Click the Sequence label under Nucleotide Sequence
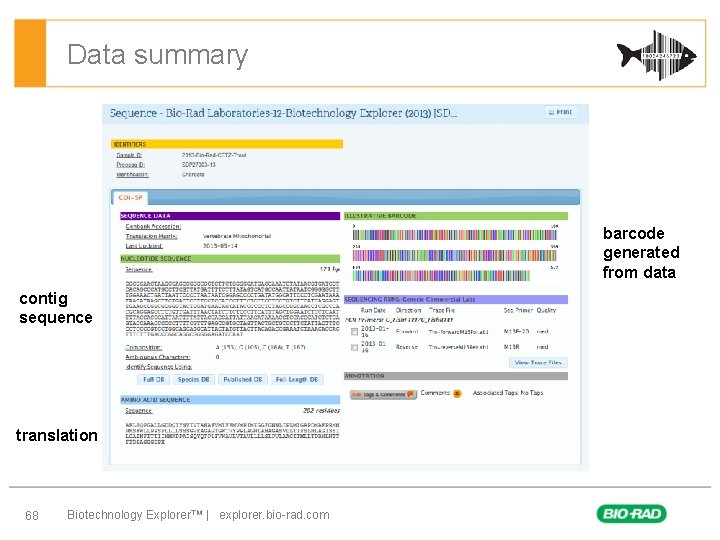The height and width of the screenshot is (540, 720). coord(139,270)
